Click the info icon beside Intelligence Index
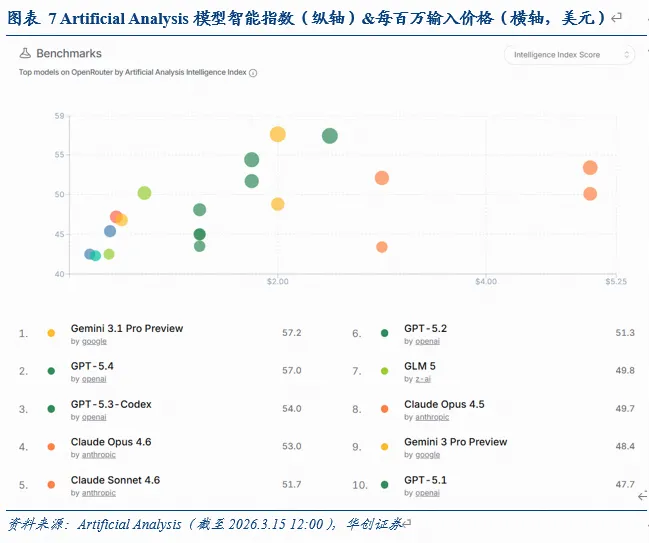The height and width of the screenshot is (543, 649). (253, 73)
